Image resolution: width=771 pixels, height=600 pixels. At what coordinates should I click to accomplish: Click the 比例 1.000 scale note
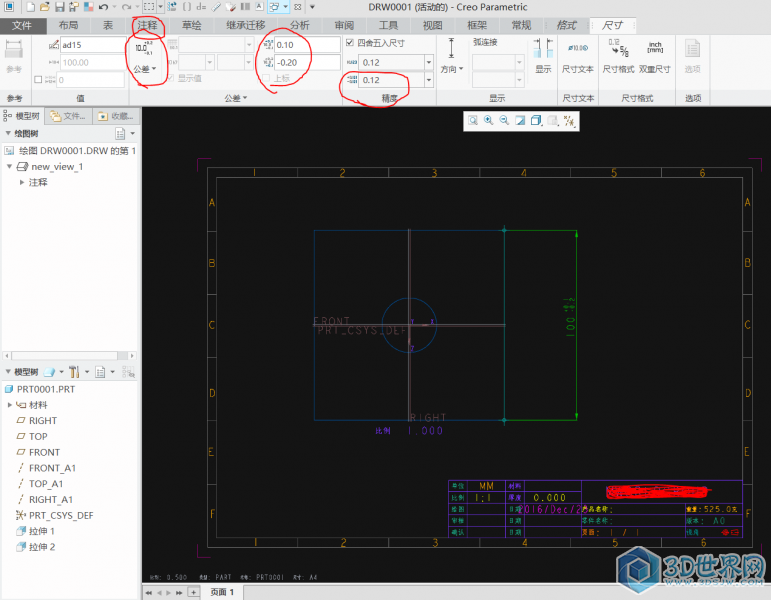coord(409,431)
